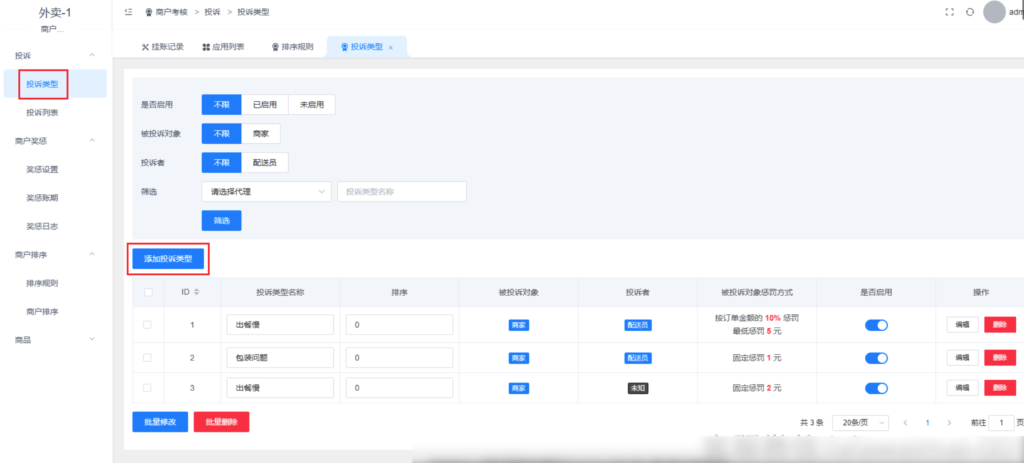Image resolution: width=1024 pixels, height=463 pixels.
Task: Collapse the sidebar with the menu fold icon
Action: click(128, 12)
